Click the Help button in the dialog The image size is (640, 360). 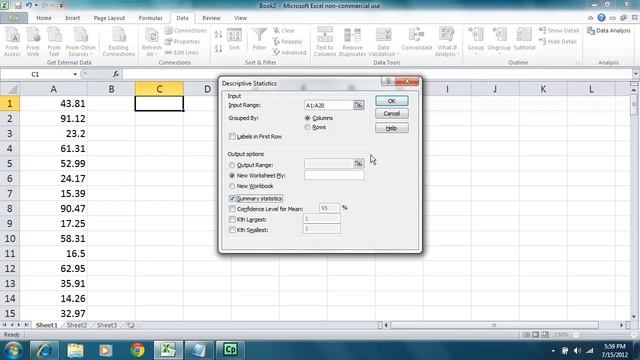tap(391, 128)
